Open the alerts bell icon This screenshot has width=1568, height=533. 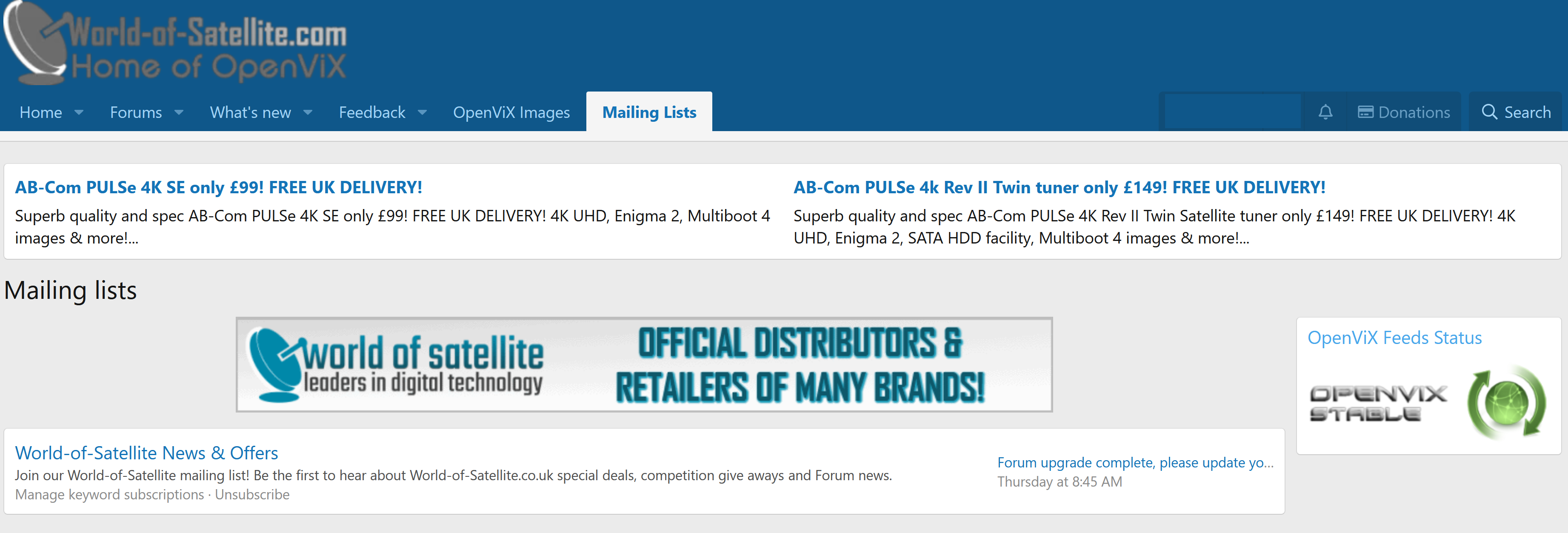[x=1325, y=112]
